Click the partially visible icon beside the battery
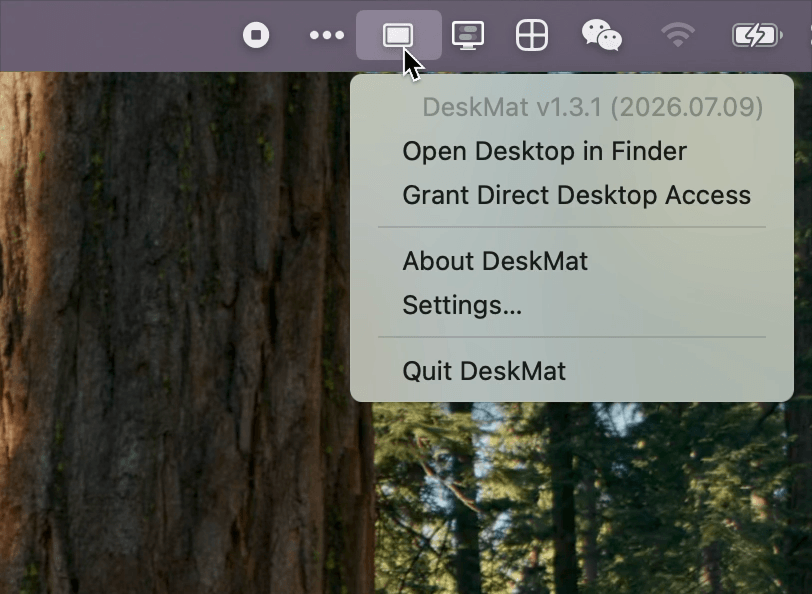The height and width of the screenshot is (594, 812). 809,35
